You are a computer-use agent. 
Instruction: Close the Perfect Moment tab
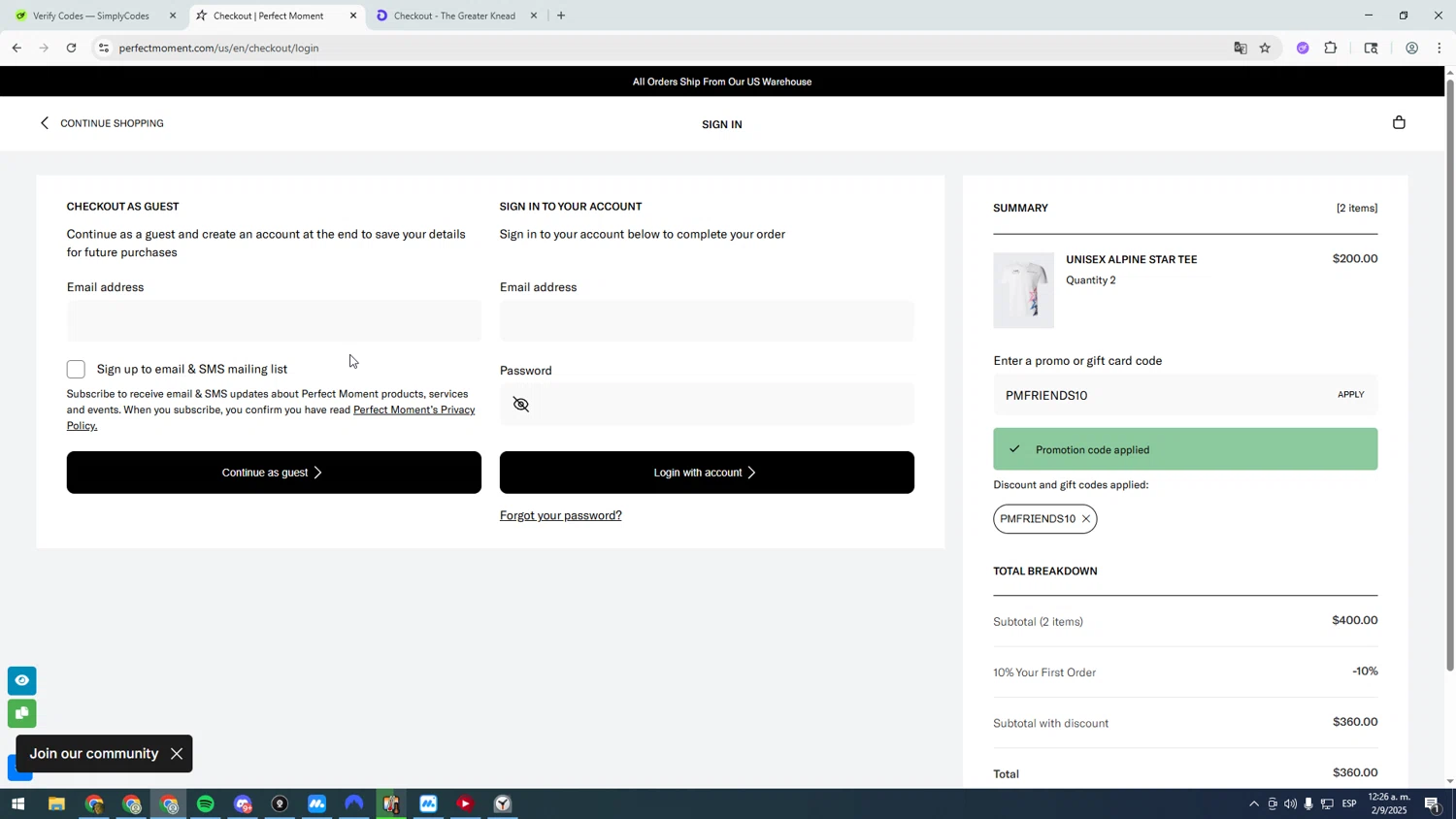click(x=353, y=16)
